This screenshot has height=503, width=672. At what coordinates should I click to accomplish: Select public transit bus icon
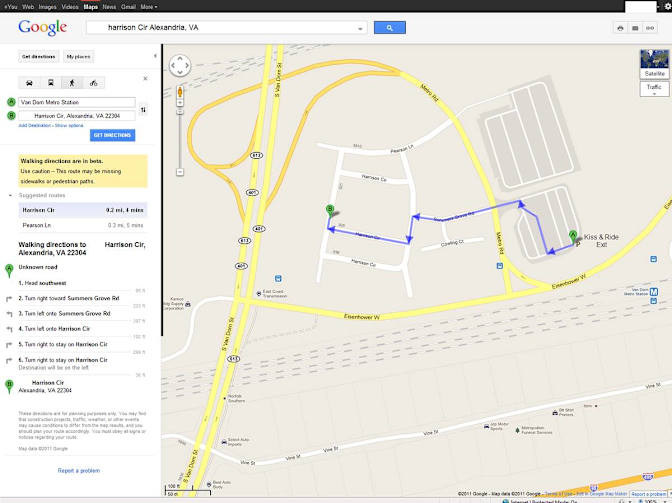click(51, 83)
